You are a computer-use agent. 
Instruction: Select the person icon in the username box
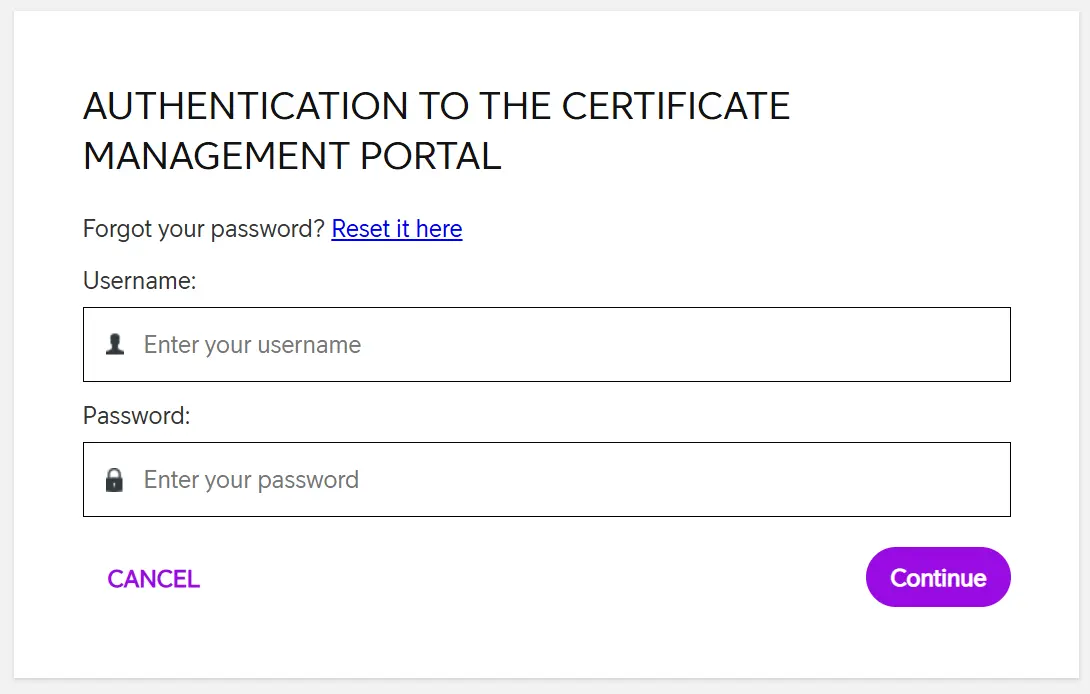115,345
